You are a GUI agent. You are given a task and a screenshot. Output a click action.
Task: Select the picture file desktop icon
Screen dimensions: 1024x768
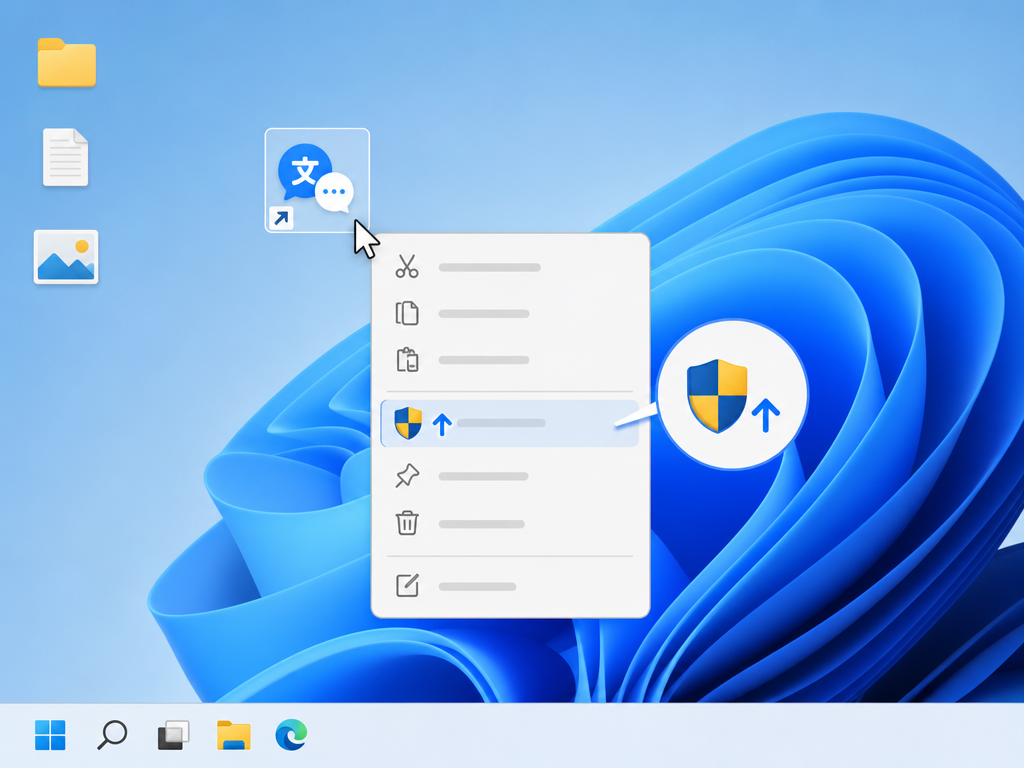(66, 257)
